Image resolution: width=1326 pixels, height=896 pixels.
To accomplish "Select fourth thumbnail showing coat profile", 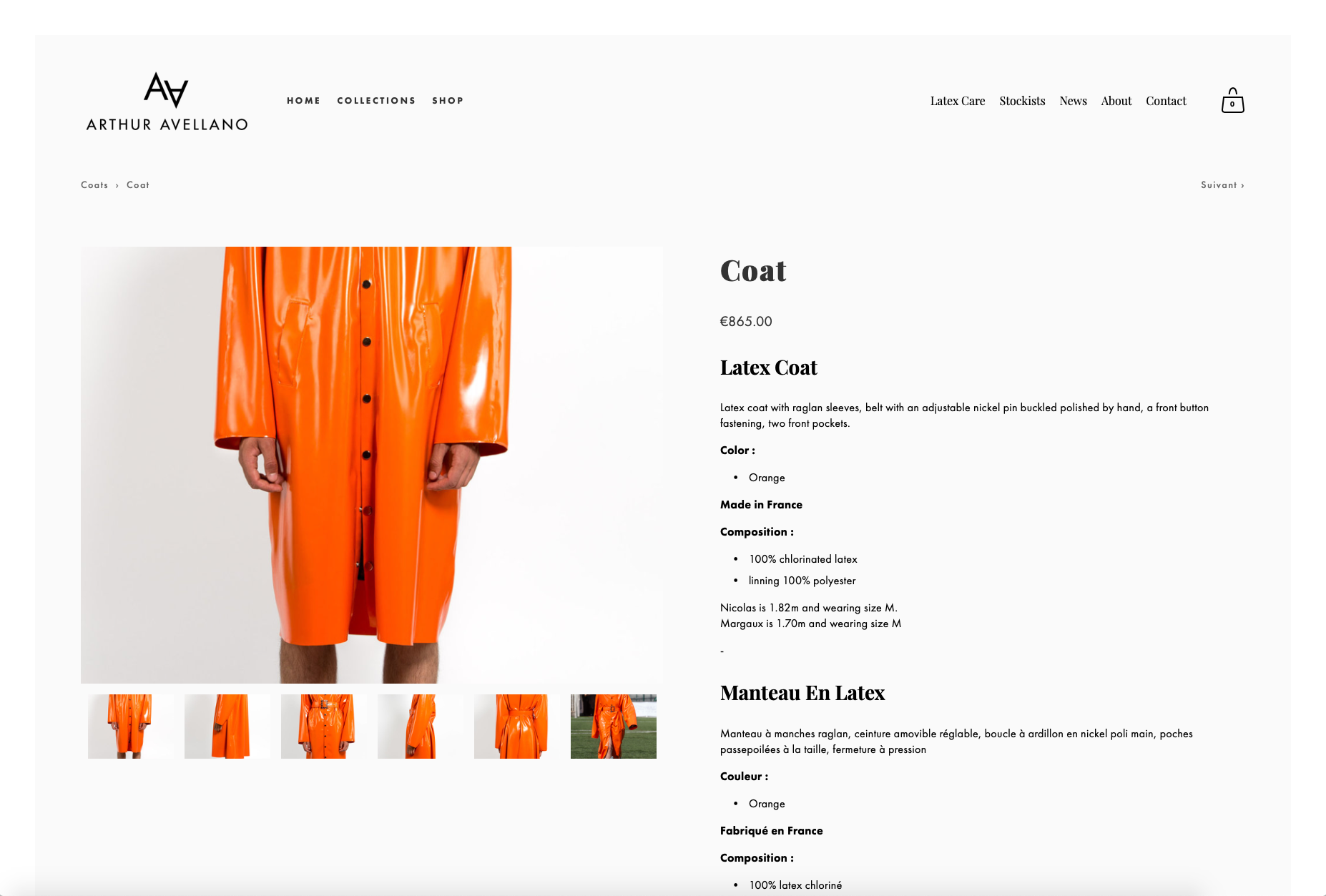I will coord(421,727).
